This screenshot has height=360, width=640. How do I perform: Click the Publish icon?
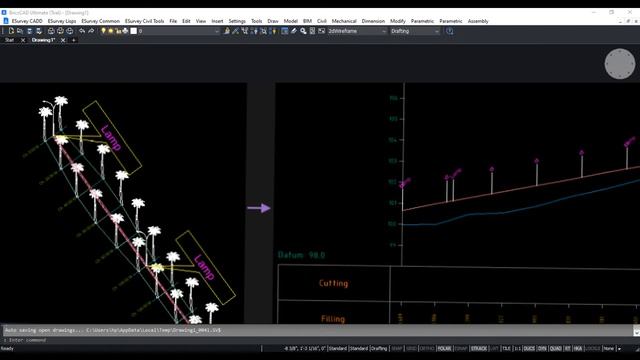coord(69,31)
